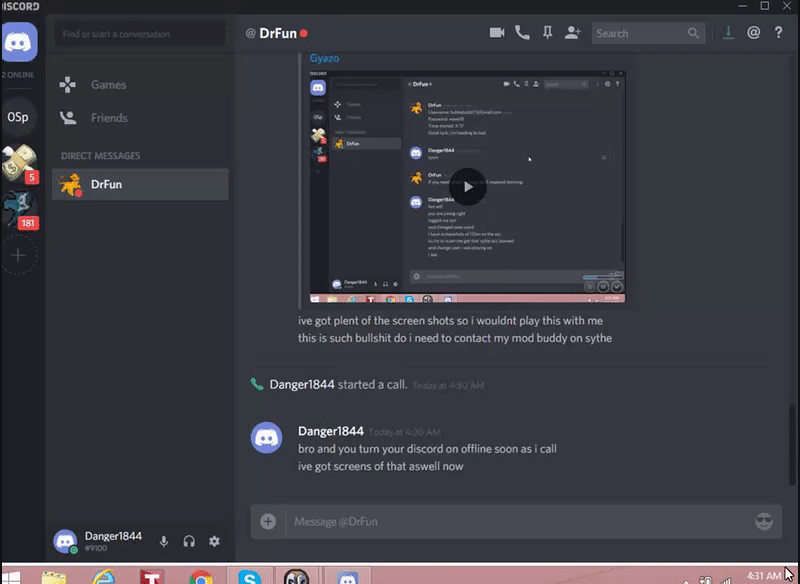800x584 pixels.
Task: Open the Friends section
Action: 140,118
